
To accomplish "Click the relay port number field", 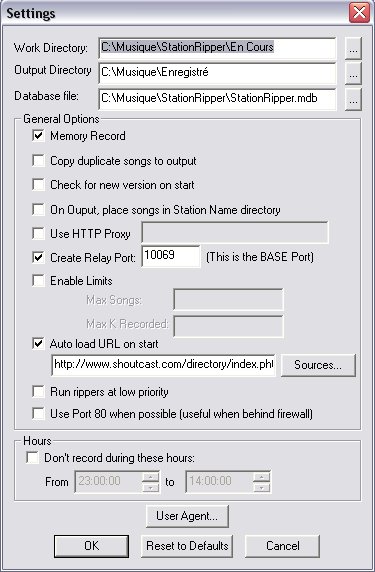I will [x=171, y=256].
